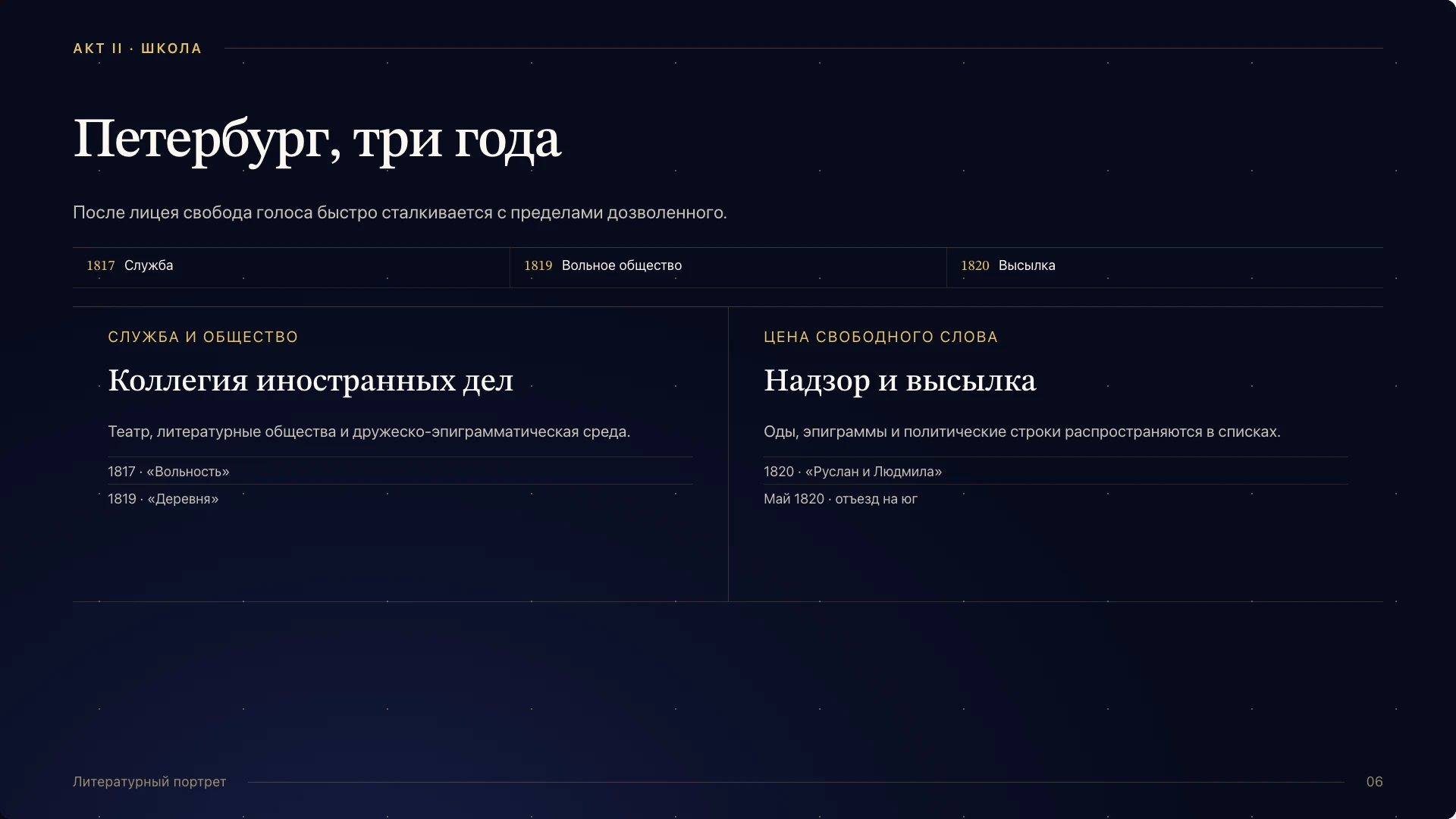The width and height of the screenshot is (1456, 819).
Task: Click the list row «1817 · «Вольность»»
Action: click(400, 471)
